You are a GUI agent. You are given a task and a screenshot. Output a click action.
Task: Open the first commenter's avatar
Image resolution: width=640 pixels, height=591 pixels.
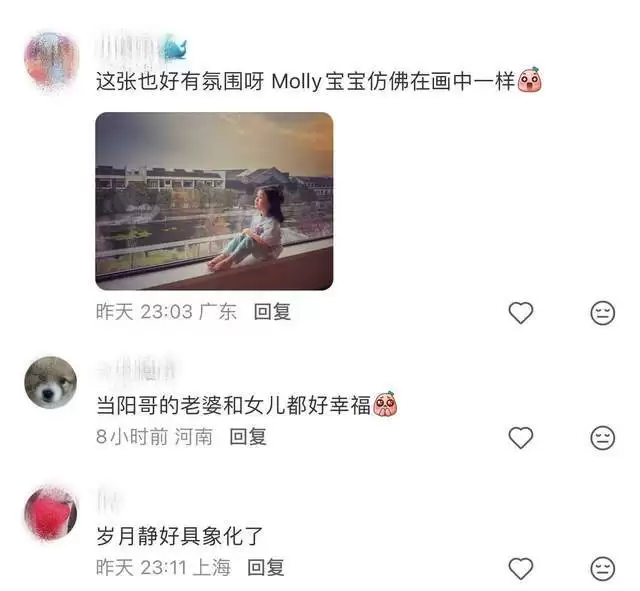coord(51,60)
